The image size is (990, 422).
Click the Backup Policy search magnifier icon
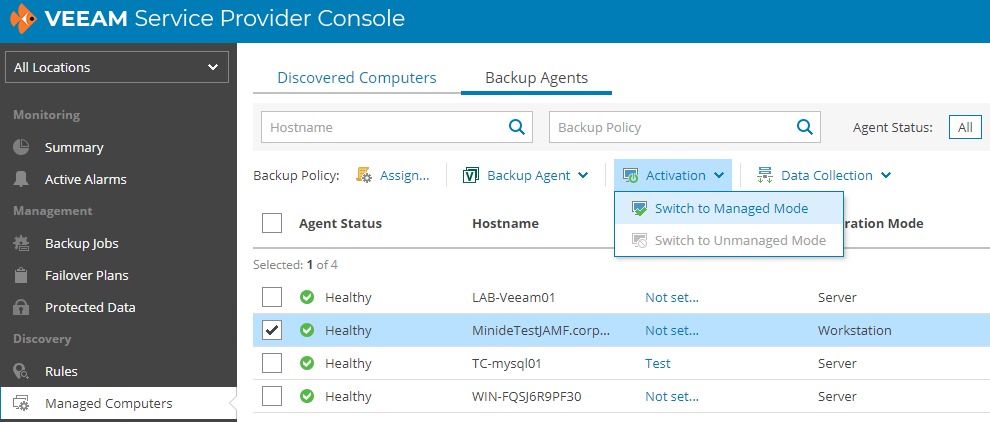805,127
